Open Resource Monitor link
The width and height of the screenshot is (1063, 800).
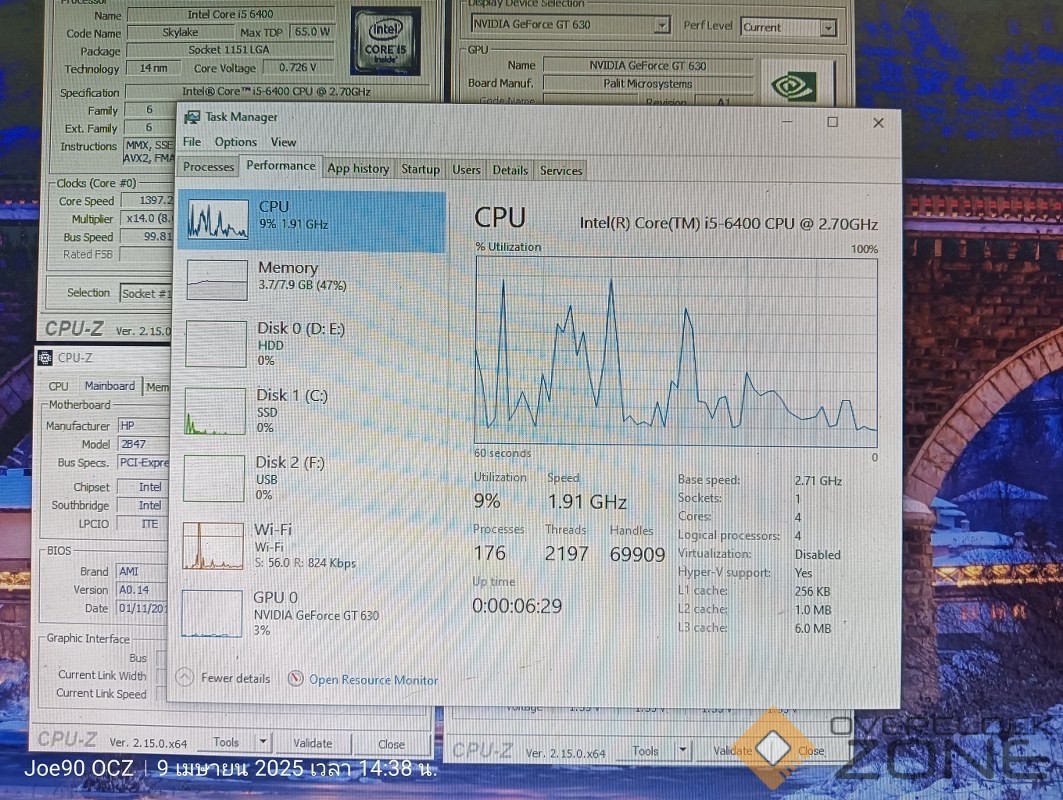click(x=374, y=680)
